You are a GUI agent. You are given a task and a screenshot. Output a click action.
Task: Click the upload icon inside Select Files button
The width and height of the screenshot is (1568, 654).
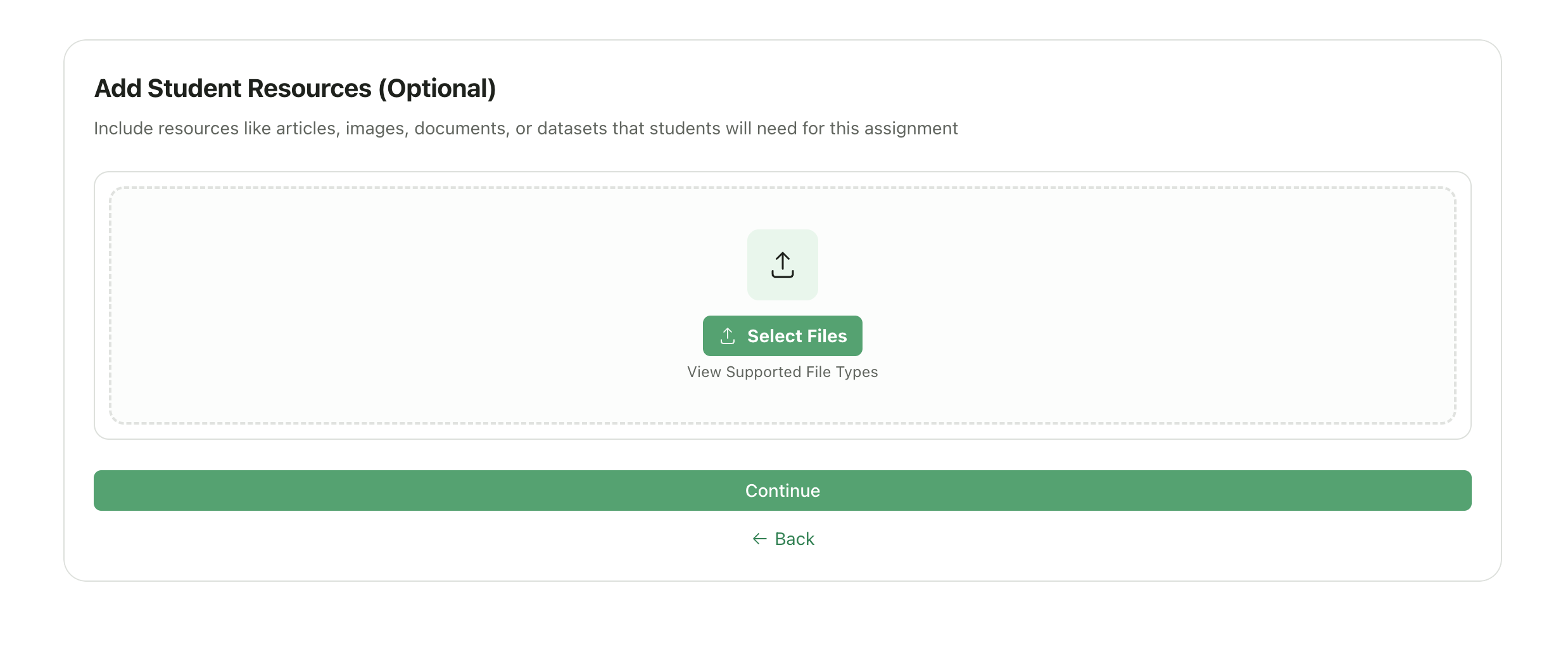(727, 336)
